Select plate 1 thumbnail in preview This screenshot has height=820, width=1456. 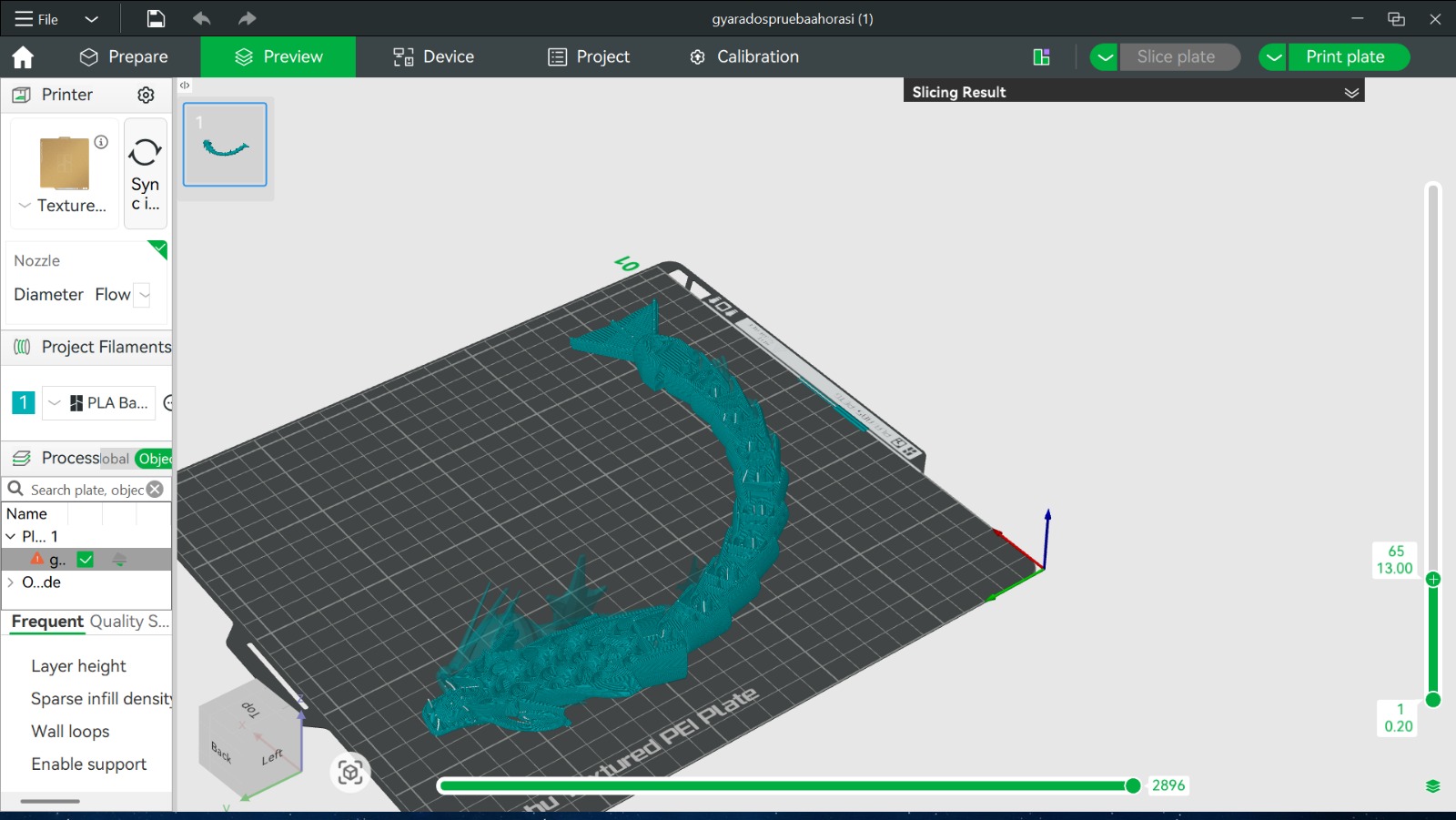pos(225,145)
